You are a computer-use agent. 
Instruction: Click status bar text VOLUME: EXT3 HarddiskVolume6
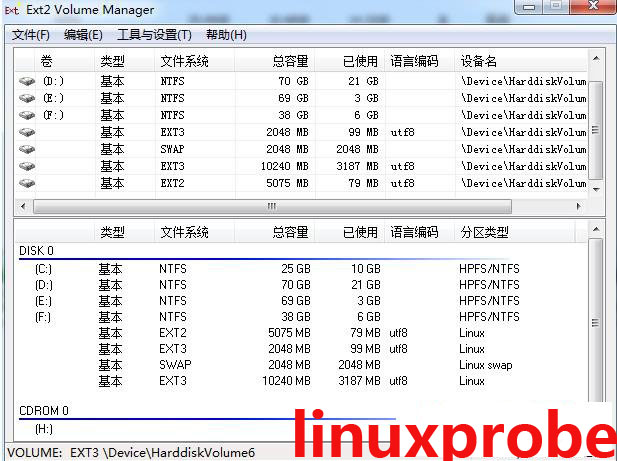click(x=131, y=453)
